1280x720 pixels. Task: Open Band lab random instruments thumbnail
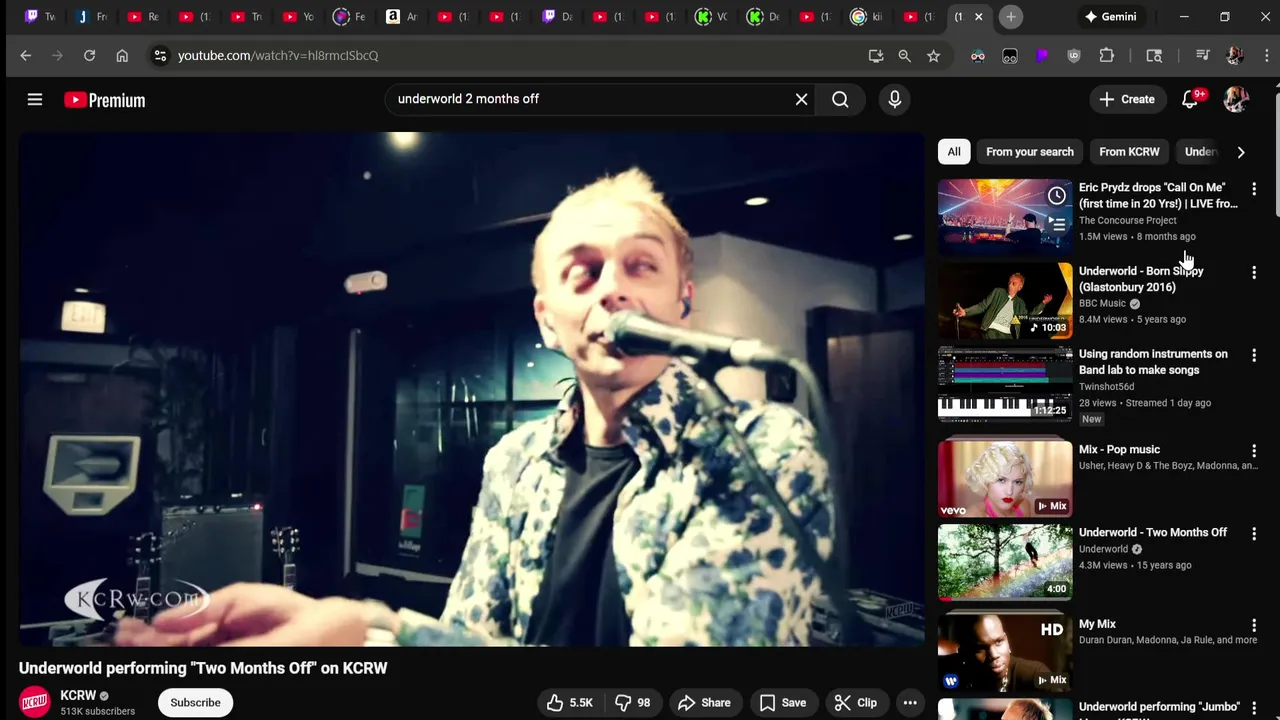(x=1005, y=383)
